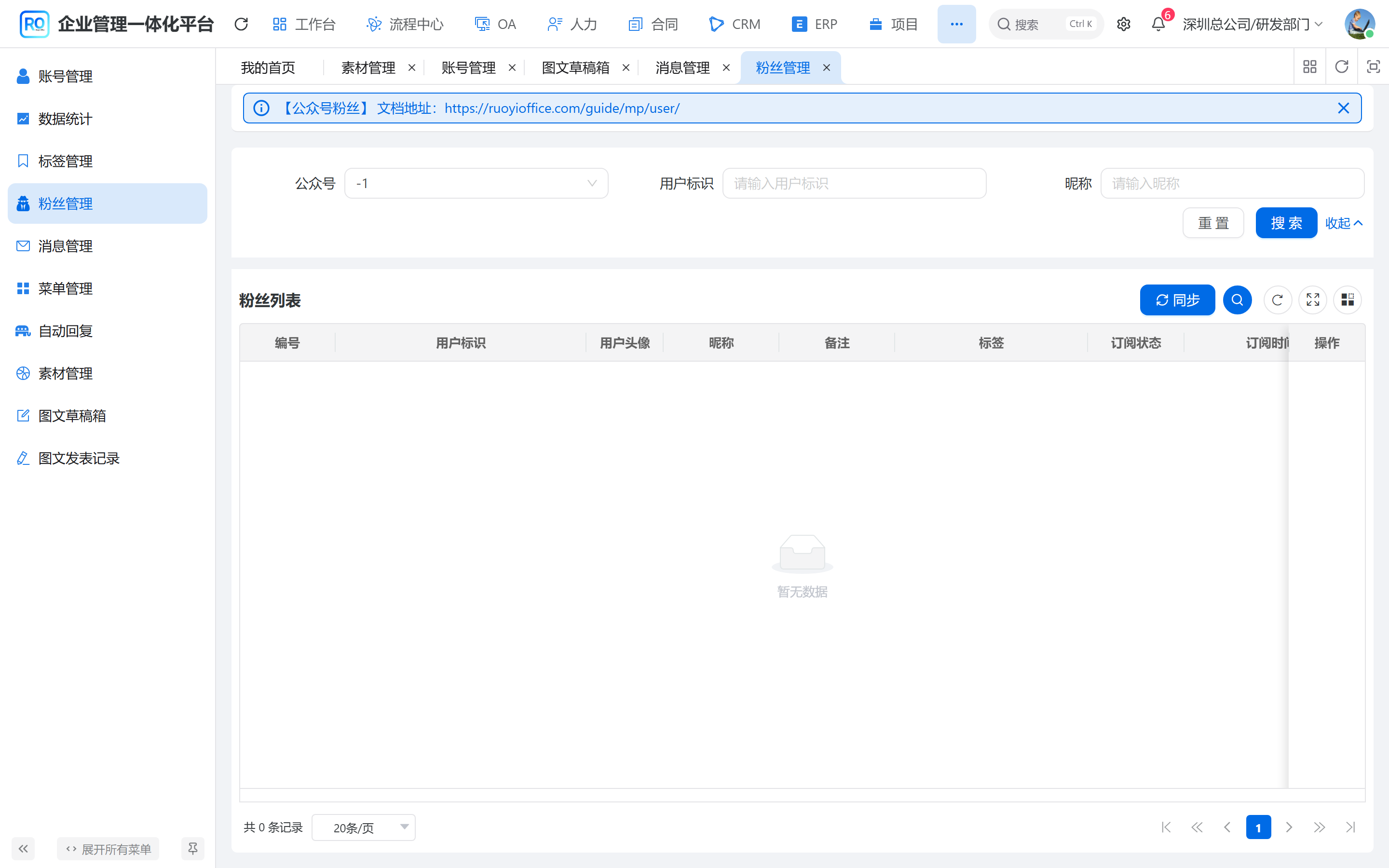Click the top bar 搜索 Ctrl K box
The height and width of the screenshot is (868, 1389).
click(x=1046, y=24)
